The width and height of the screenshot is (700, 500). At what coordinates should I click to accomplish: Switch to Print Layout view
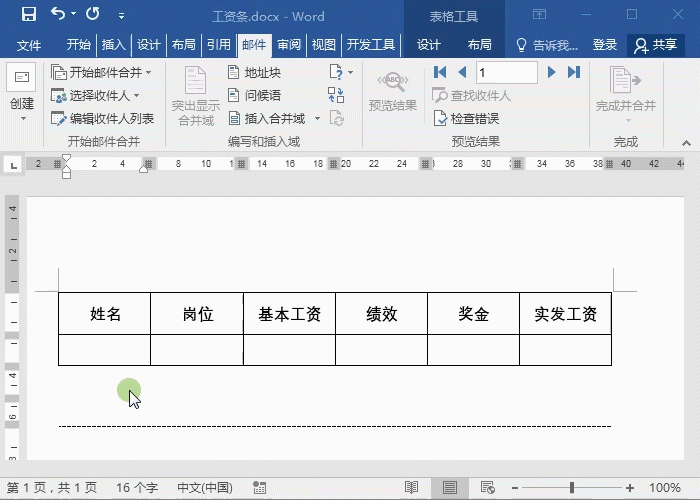coord(450,488)
